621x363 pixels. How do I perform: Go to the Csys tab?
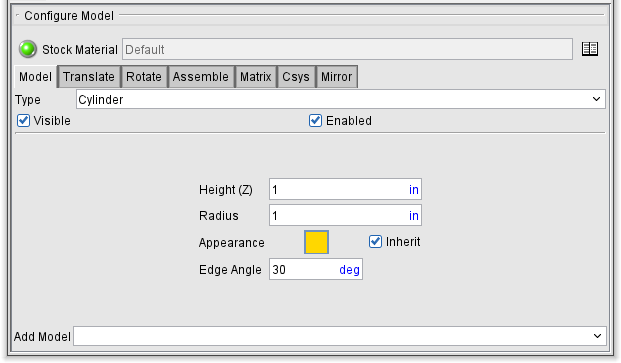[x=296, y=76]
